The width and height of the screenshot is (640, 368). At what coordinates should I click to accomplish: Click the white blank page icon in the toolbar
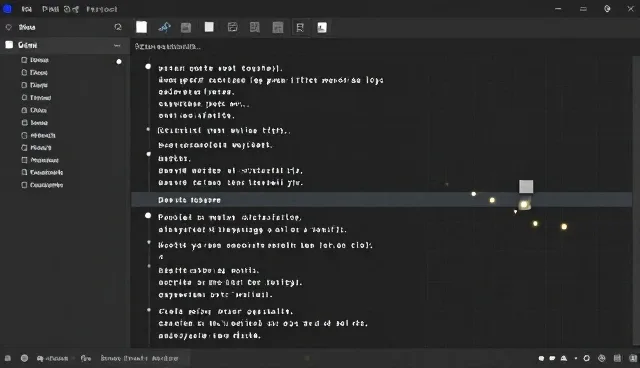(x=142, y=27)
